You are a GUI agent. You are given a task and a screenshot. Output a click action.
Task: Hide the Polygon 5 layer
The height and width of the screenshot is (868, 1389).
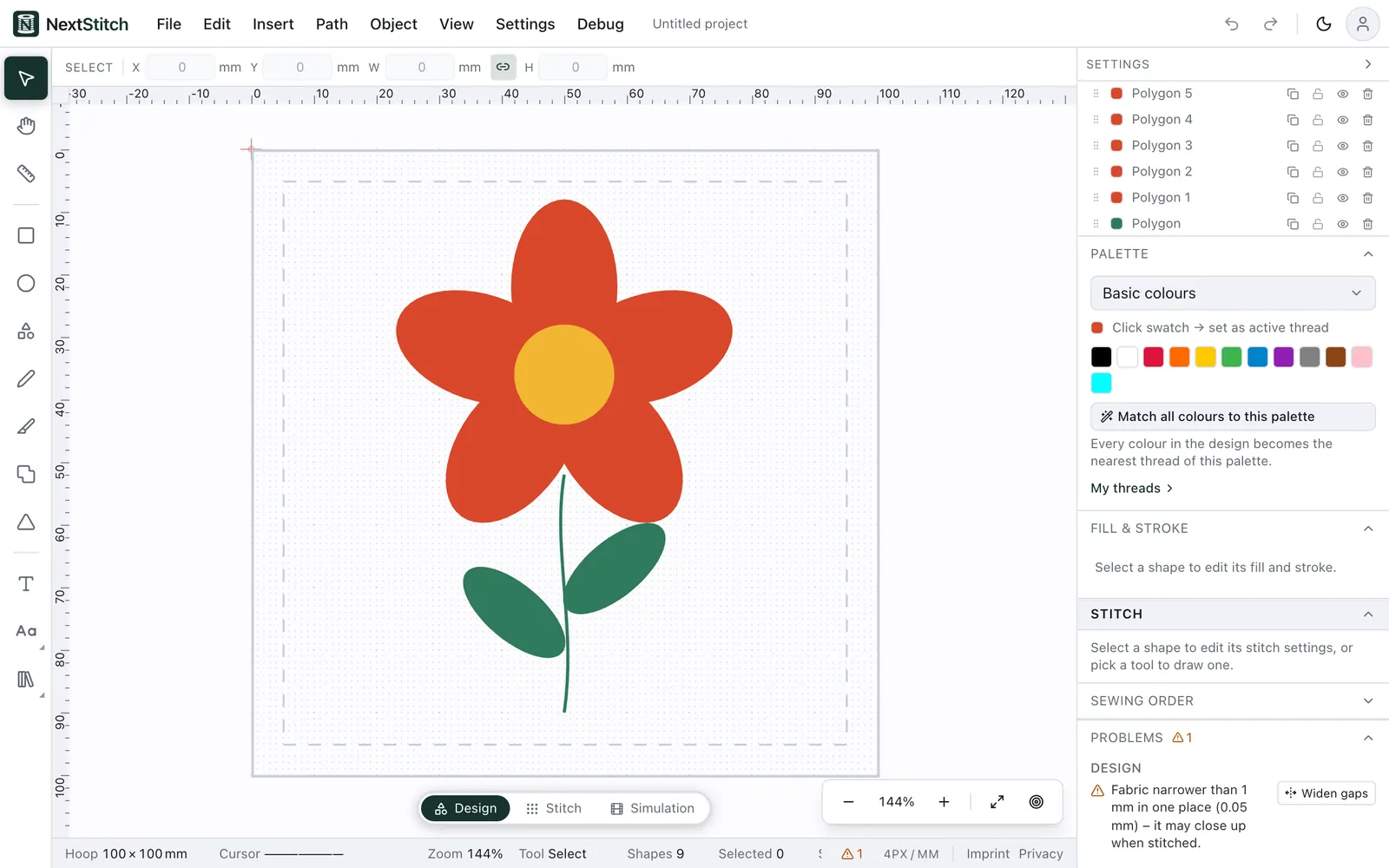(x=1342, y=94)
